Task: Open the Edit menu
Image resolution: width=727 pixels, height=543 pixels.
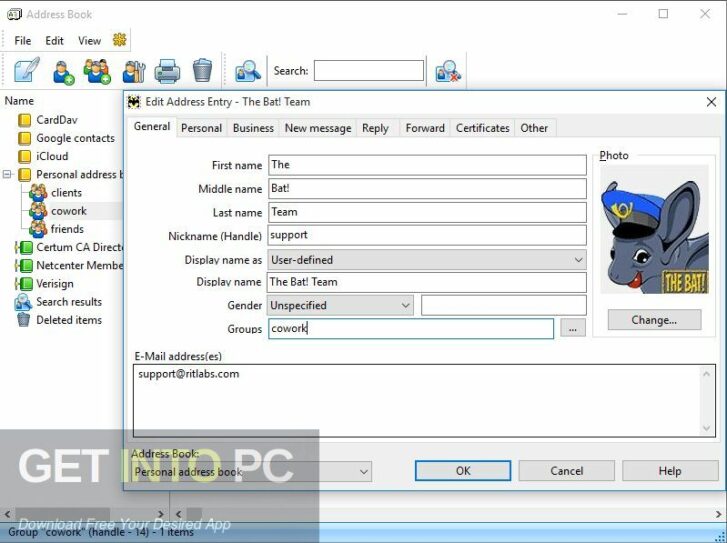Action: click(x=54, y=41)
